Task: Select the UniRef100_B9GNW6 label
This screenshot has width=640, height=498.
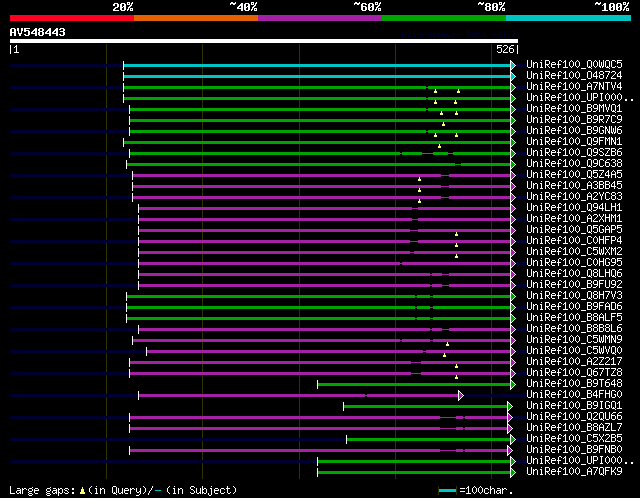Action: (574, 131)
